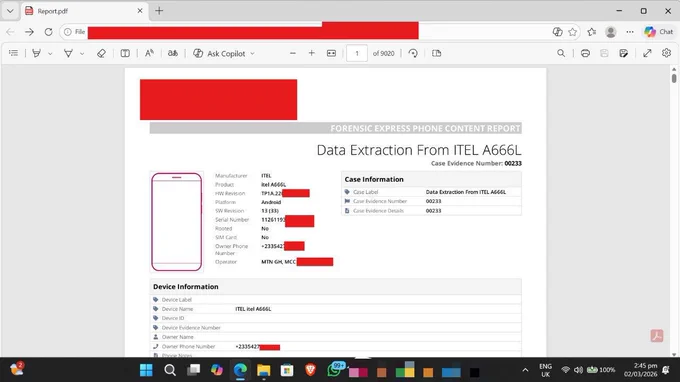Click Save as icon
Screen dimensions: 680x382
tap(624, 53)
